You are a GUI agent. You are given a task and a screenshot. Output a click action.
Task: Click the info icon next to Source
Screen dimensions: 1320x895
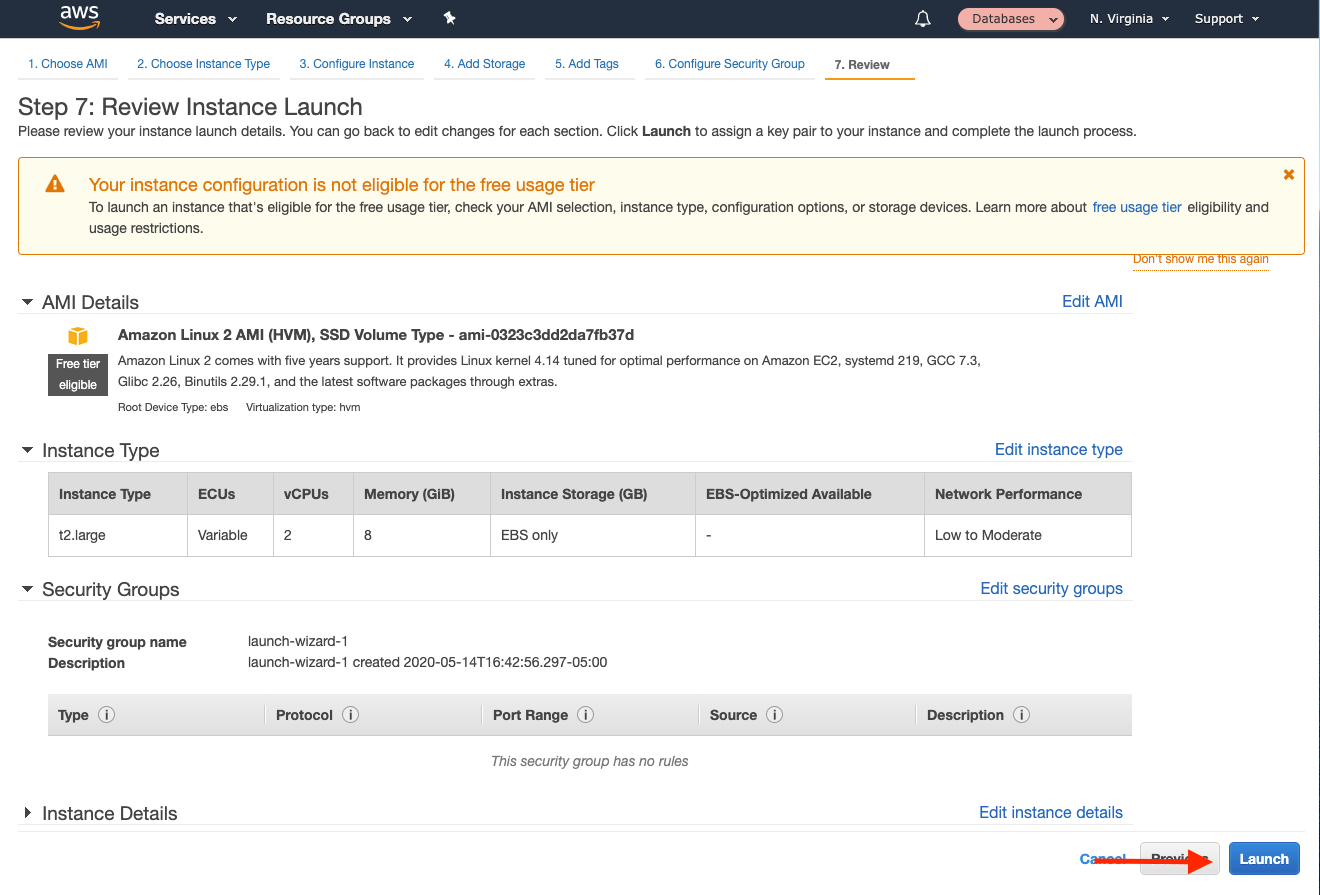pyautogui.click(x=774, y=715)
